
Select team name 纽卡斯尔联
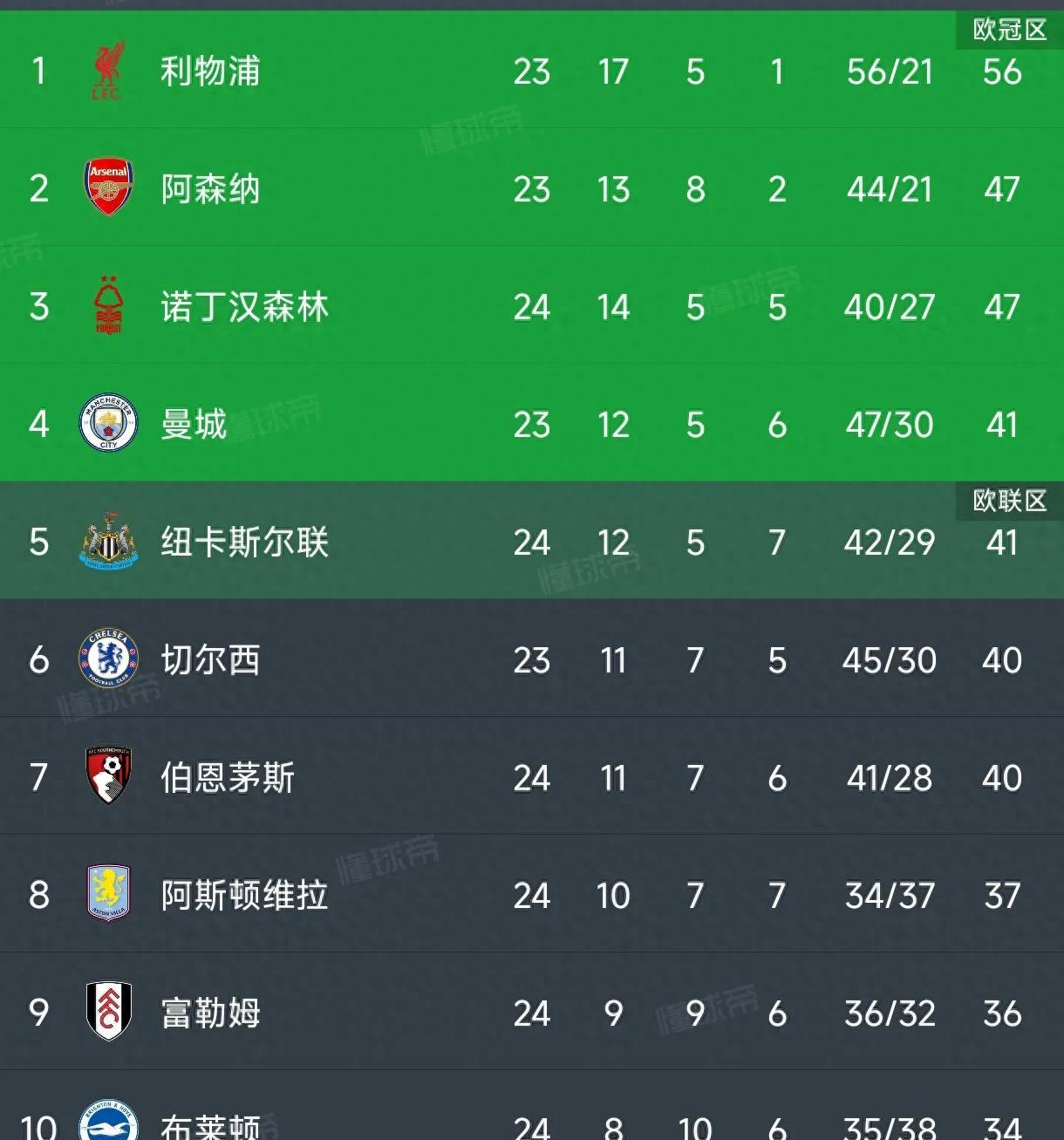click(x=244, y=543)
